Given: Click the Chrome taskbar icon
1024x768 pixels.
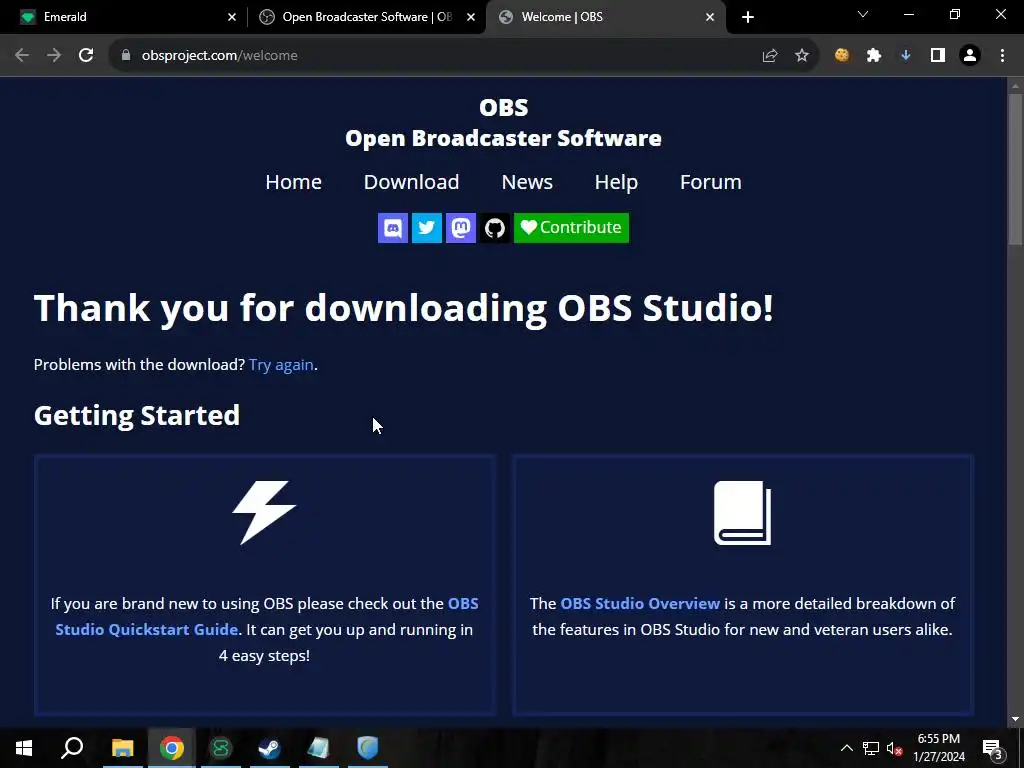Looking at the screenshot, I should [171, 748].
